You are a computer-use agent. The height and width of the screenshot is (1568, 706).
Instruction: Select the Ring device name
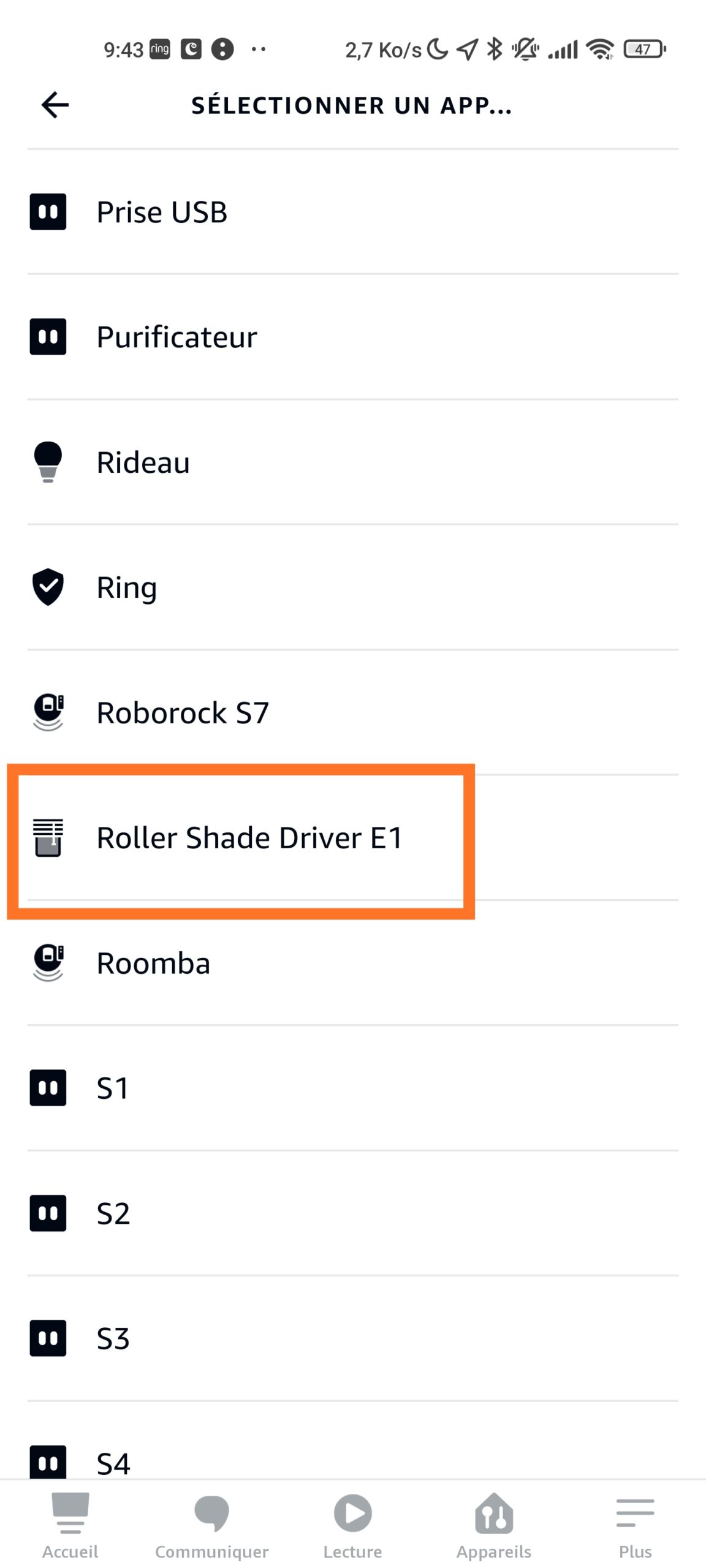(127, 588)
